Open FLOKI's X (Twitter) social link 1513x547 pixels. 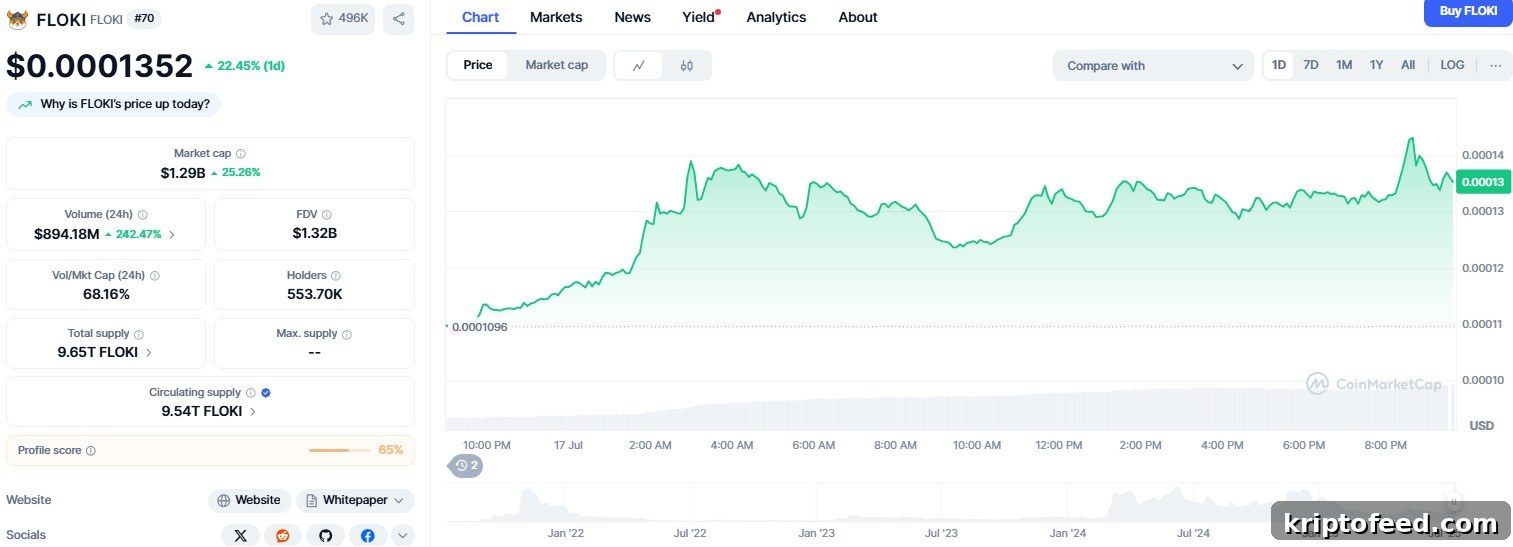click(x=240, y=536)
